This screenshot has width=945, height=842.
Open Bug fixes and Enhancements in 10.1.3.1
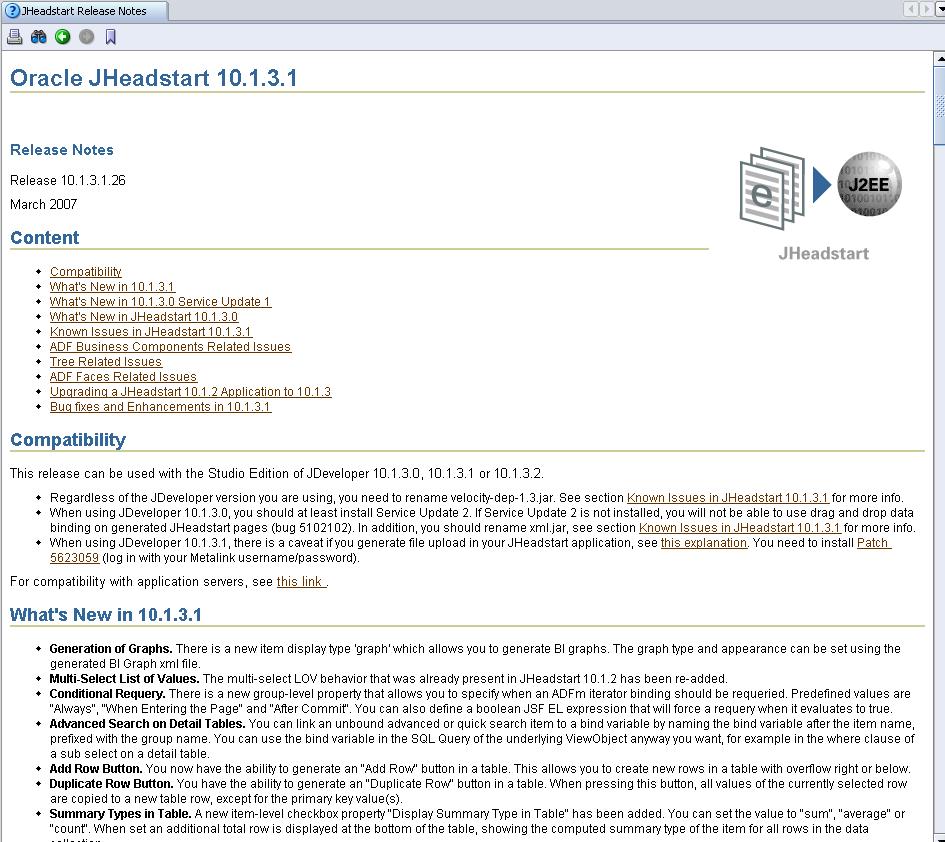click(x=160, y=407)
